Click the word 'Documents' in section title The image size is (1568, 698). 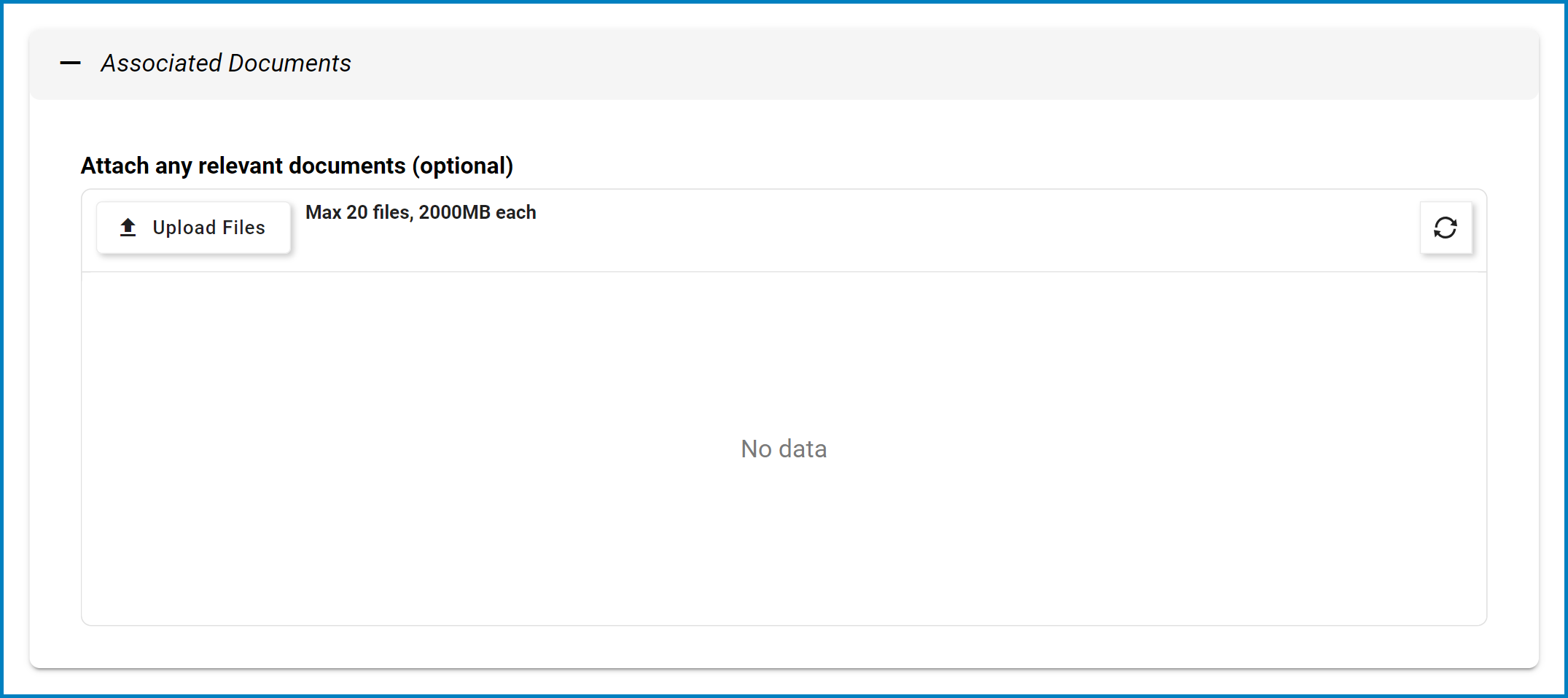(289, 63)
